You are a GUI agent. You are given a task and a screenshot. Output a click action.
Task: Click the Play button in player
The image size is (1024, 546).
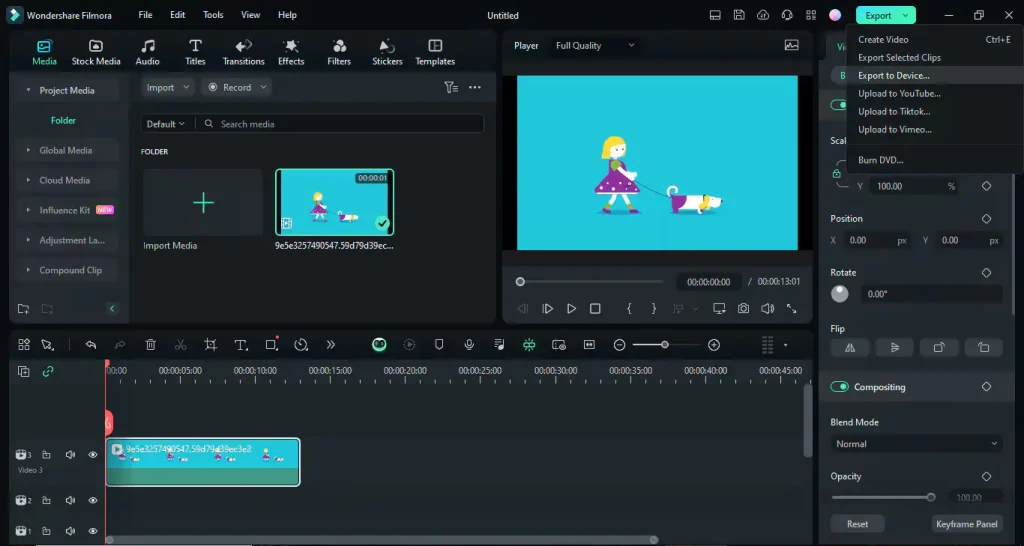click(571, 309)
